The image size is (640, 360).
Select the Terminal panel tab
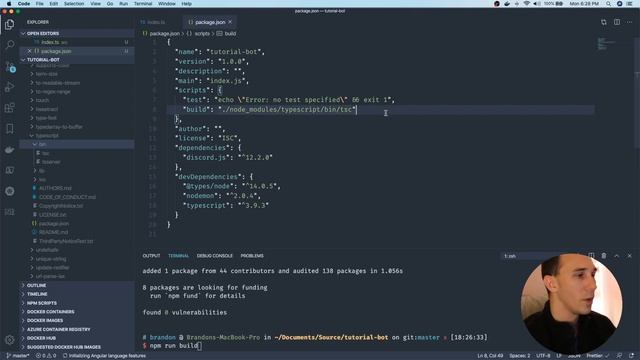(x=178, y=256)
